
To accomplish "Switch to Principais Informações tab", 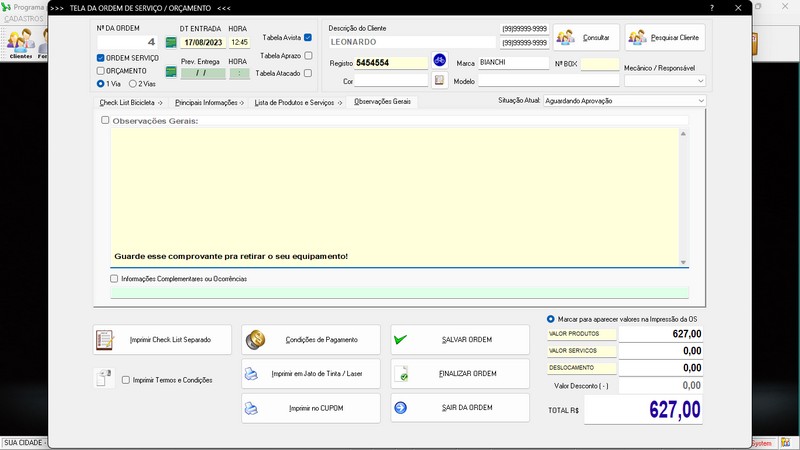I will tap(209, 103).
